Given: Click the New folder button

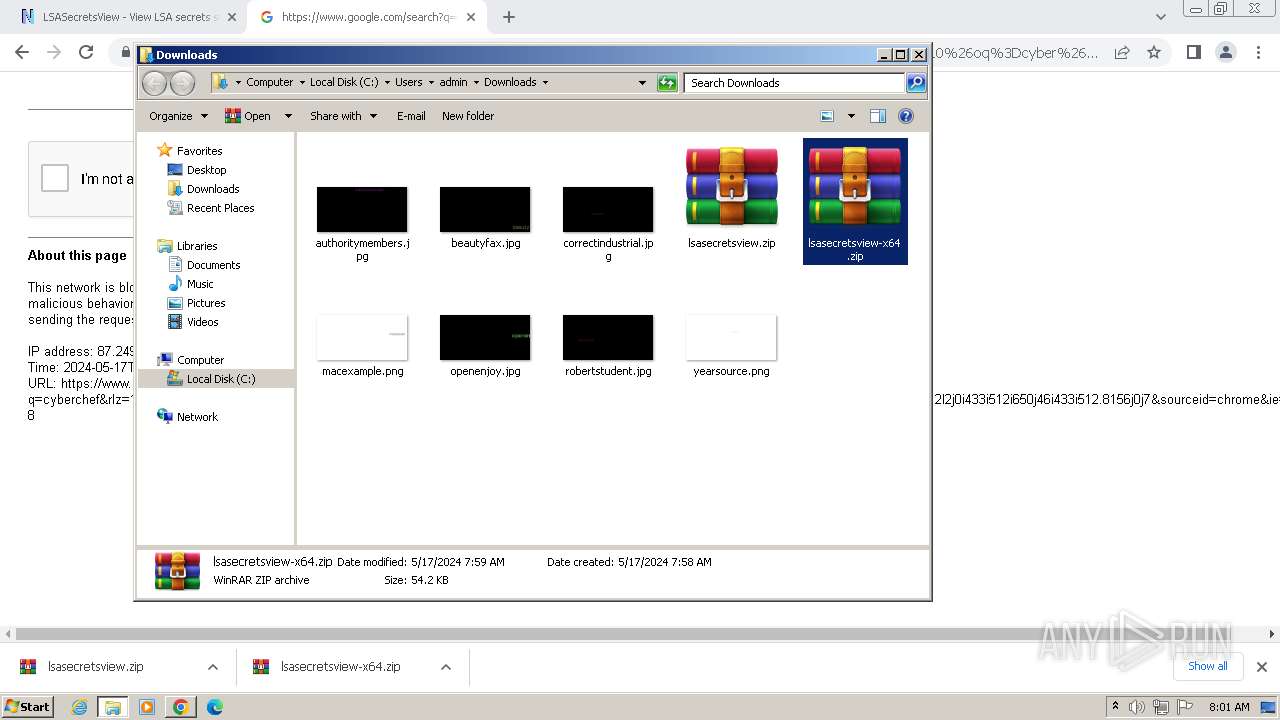Looking at the screenshot, I should coord(468,116).
